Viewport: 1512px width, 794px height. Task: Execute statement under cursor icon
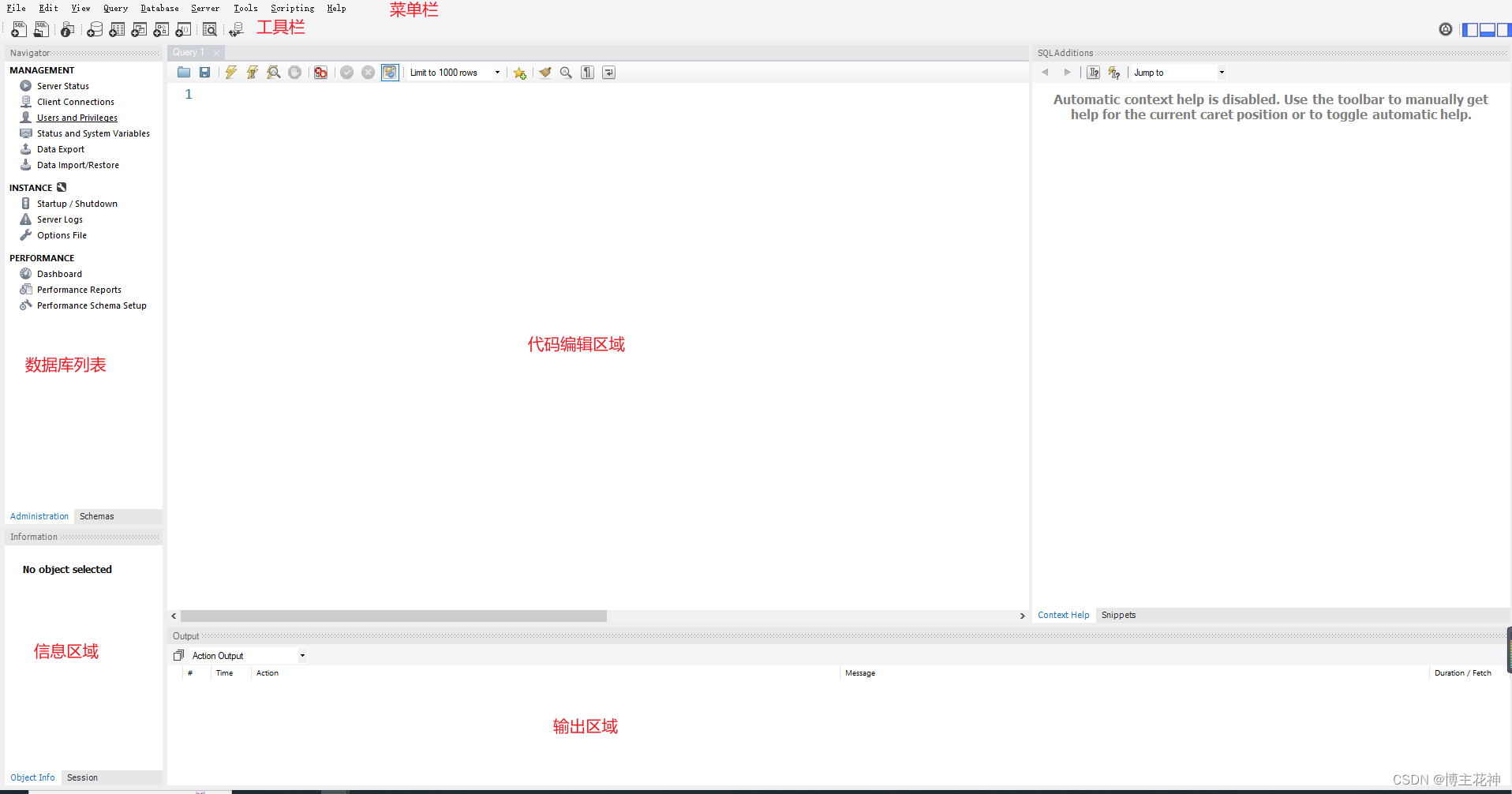coord(252,73)
